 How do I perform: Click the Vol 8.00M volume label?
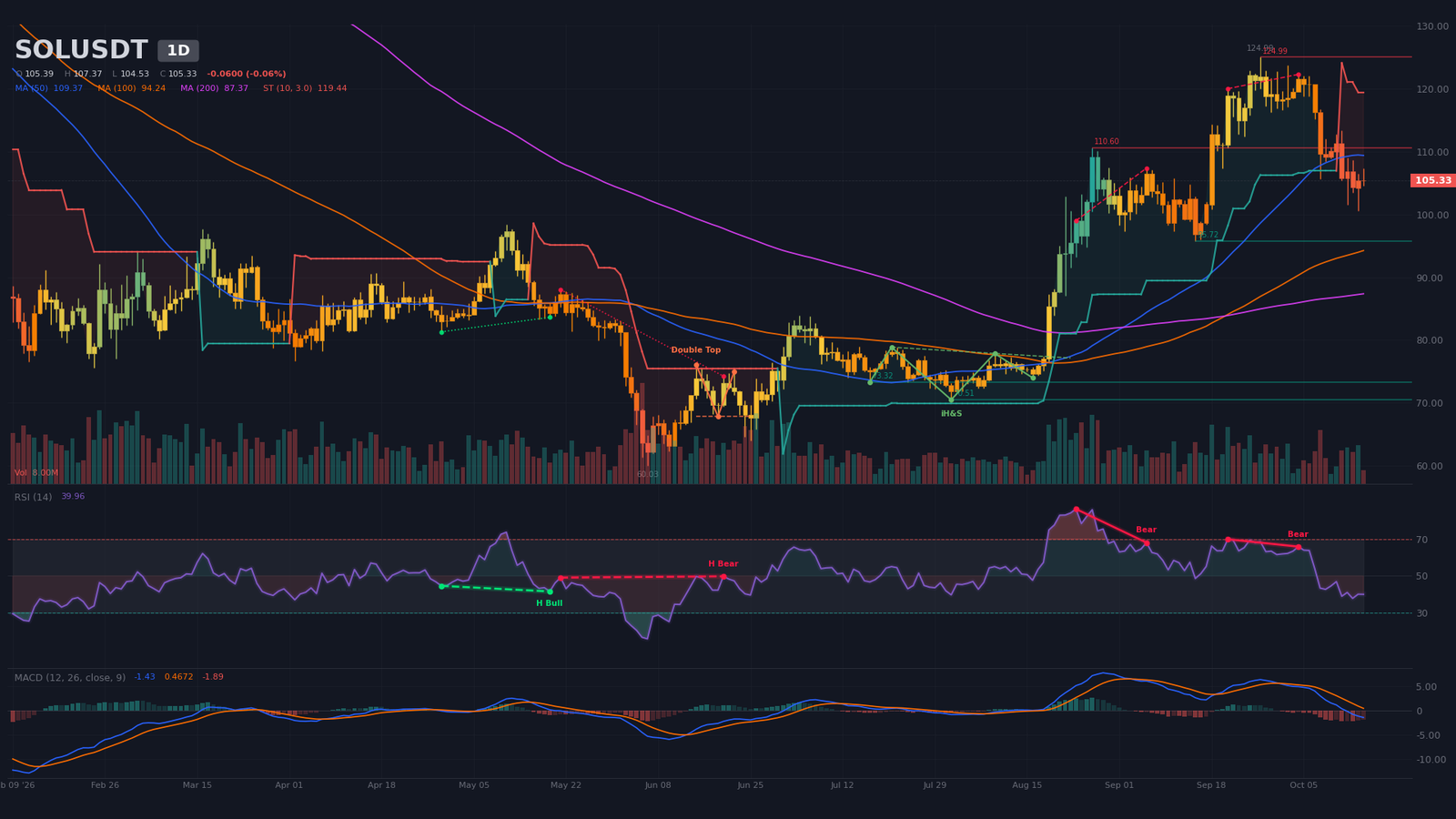pos(36,473)
